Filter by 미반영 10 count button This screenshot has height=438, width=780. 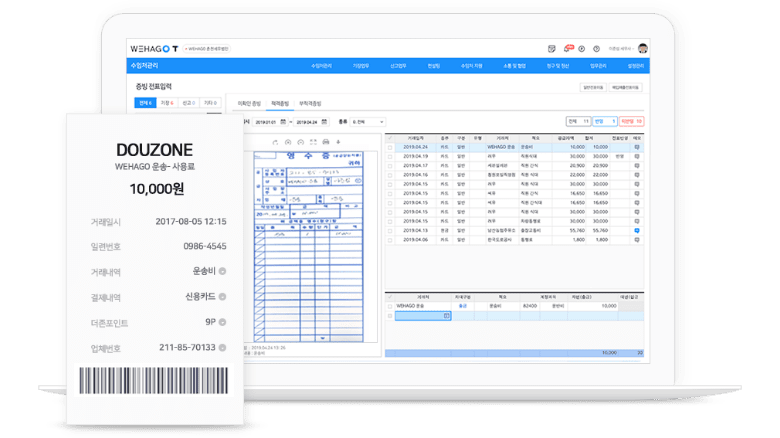point(631,121)
